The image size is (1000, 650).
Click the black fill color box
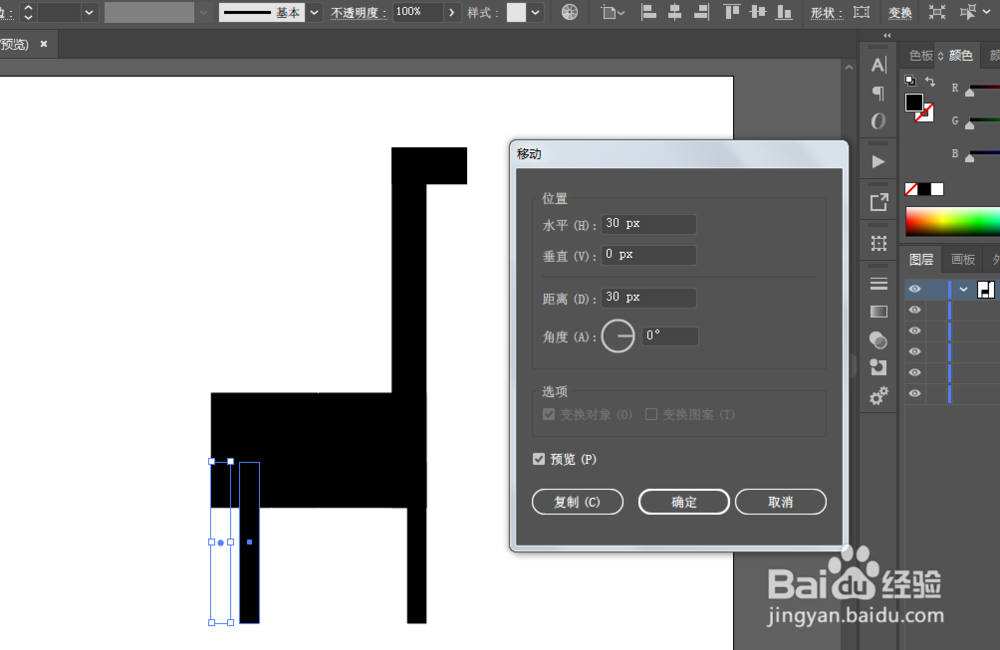pos(913,102)
